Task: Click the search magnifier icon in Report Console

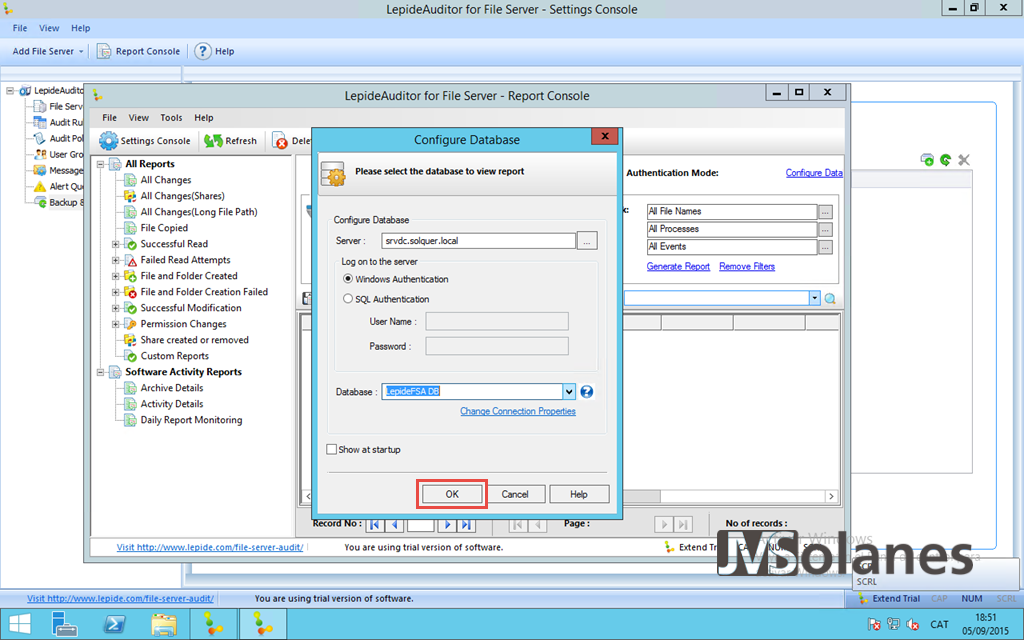Action: pyautogui.click(x=830, y=299)
